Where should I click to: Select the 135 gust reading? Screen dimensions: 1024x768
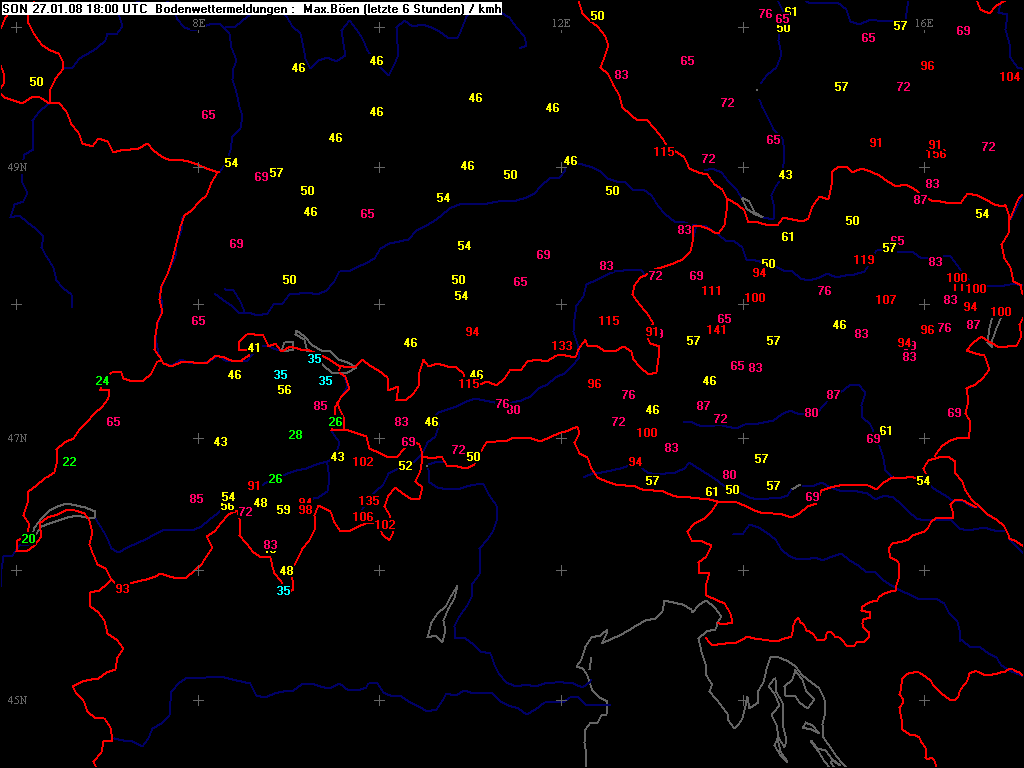[x=369, y=501]
